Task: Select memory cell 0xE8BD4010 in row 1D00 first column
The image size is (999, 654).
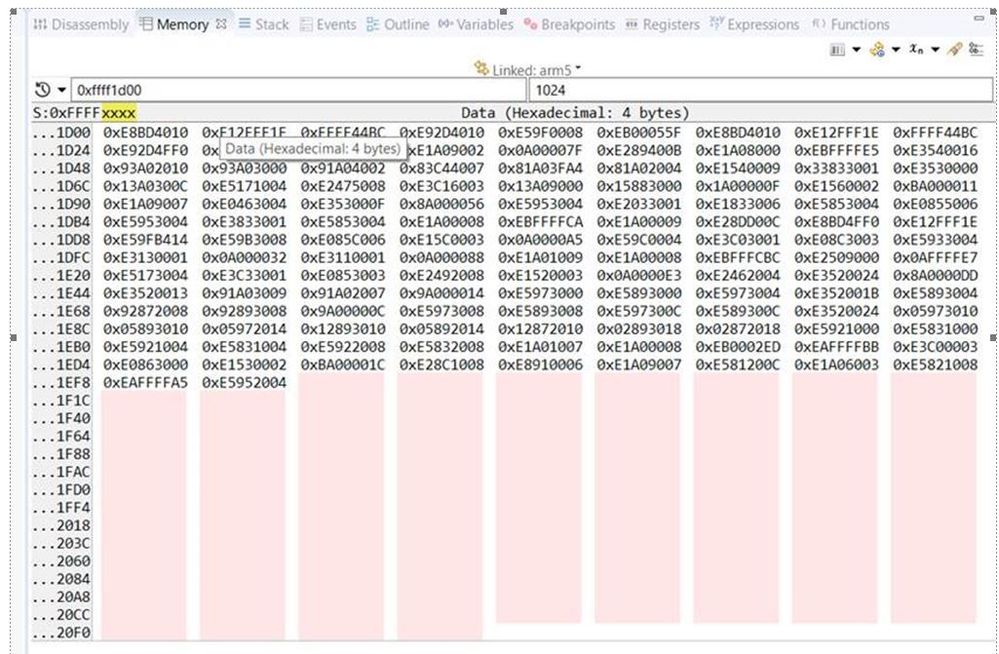Action: coord(146,133)
